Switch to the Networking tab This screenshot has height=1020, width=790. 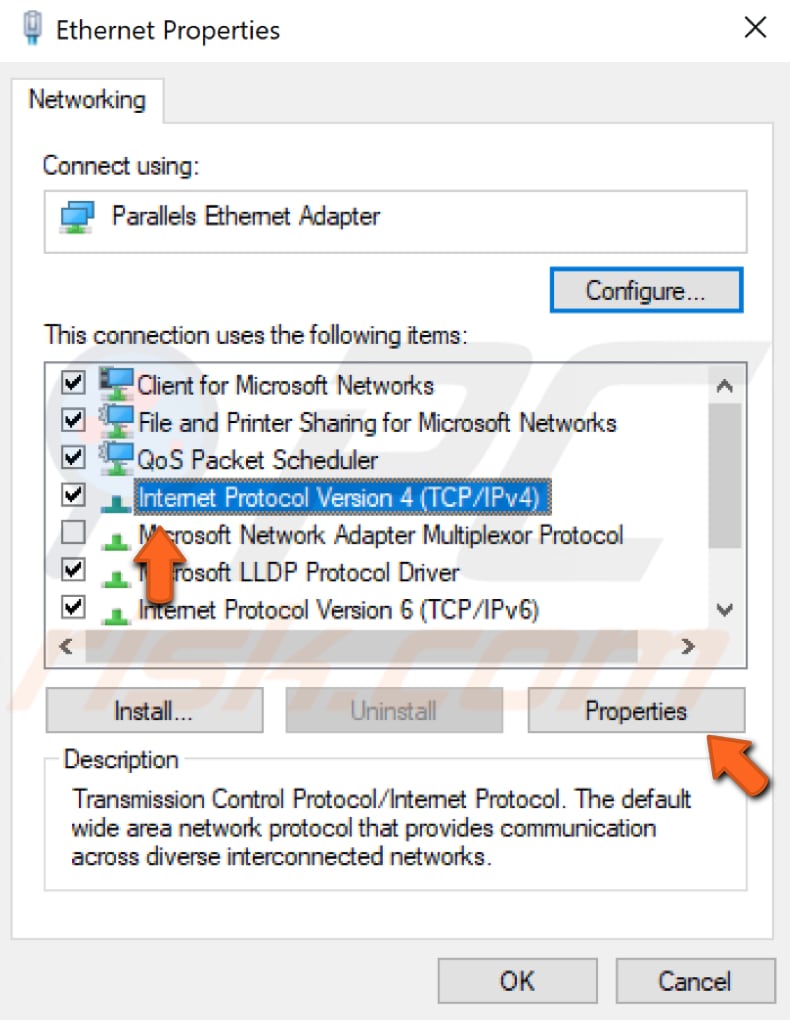[x=89, y=100]
